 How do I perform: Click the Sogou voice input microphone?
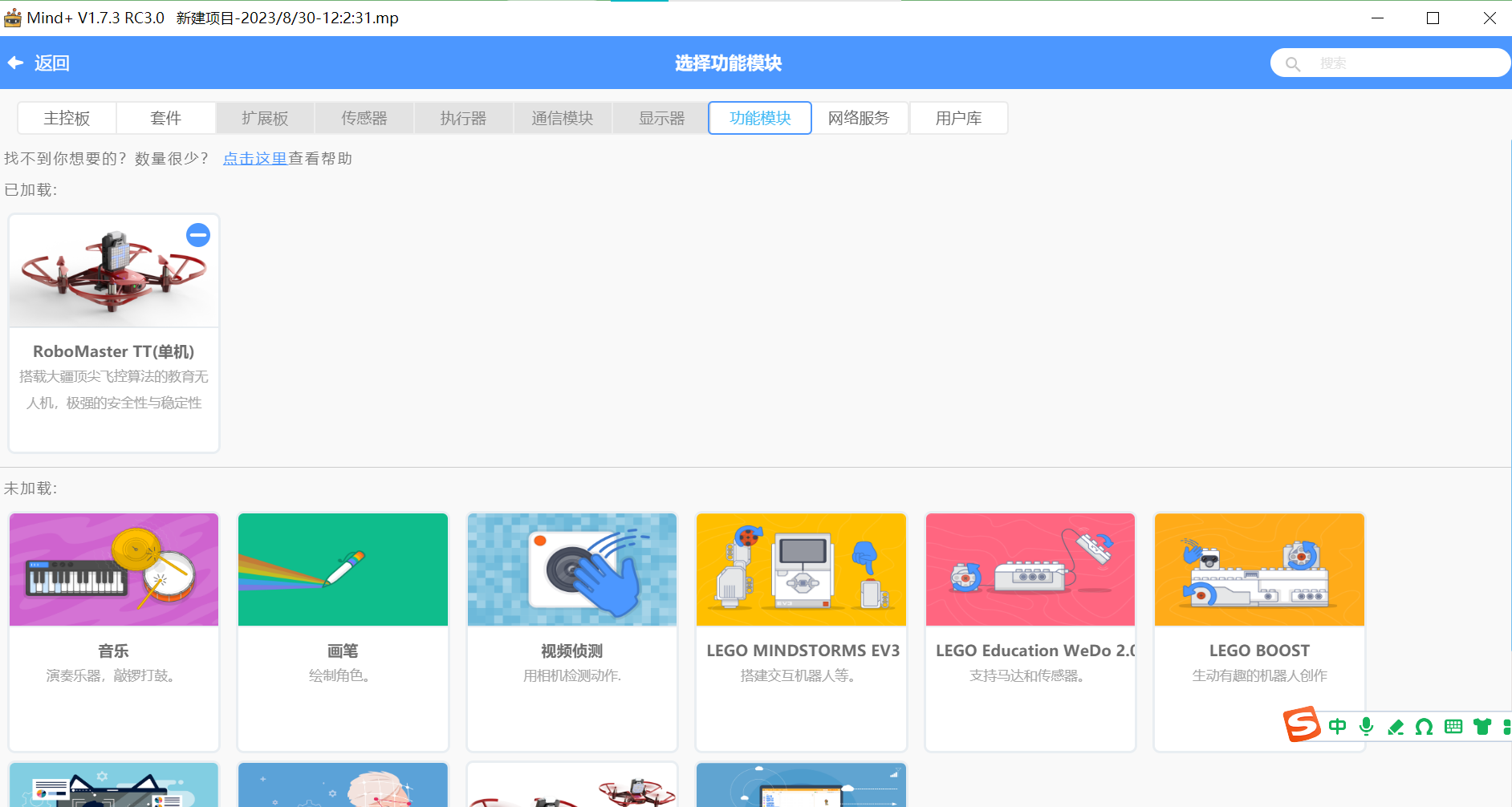pyautogui.click(x=1366, y=727)
